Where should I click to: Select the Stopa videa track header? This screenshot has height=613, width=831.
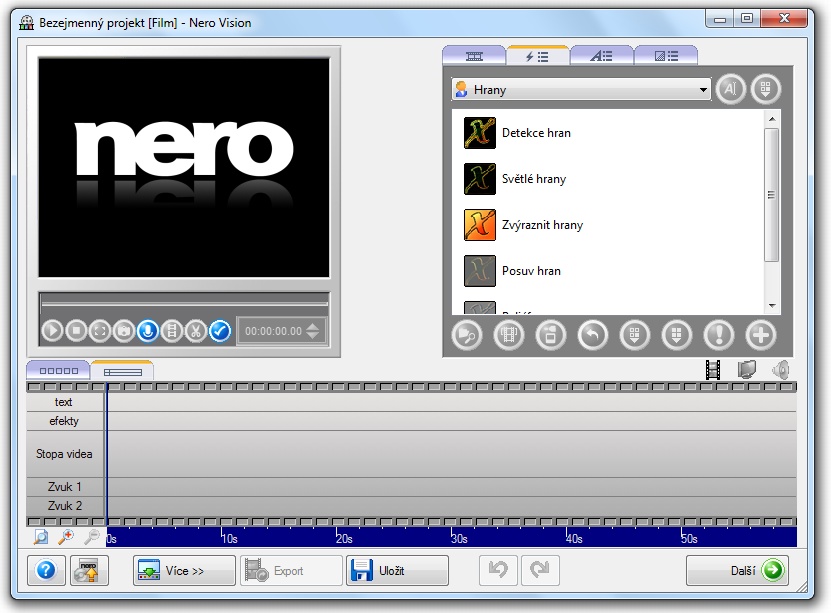(65, 454)
